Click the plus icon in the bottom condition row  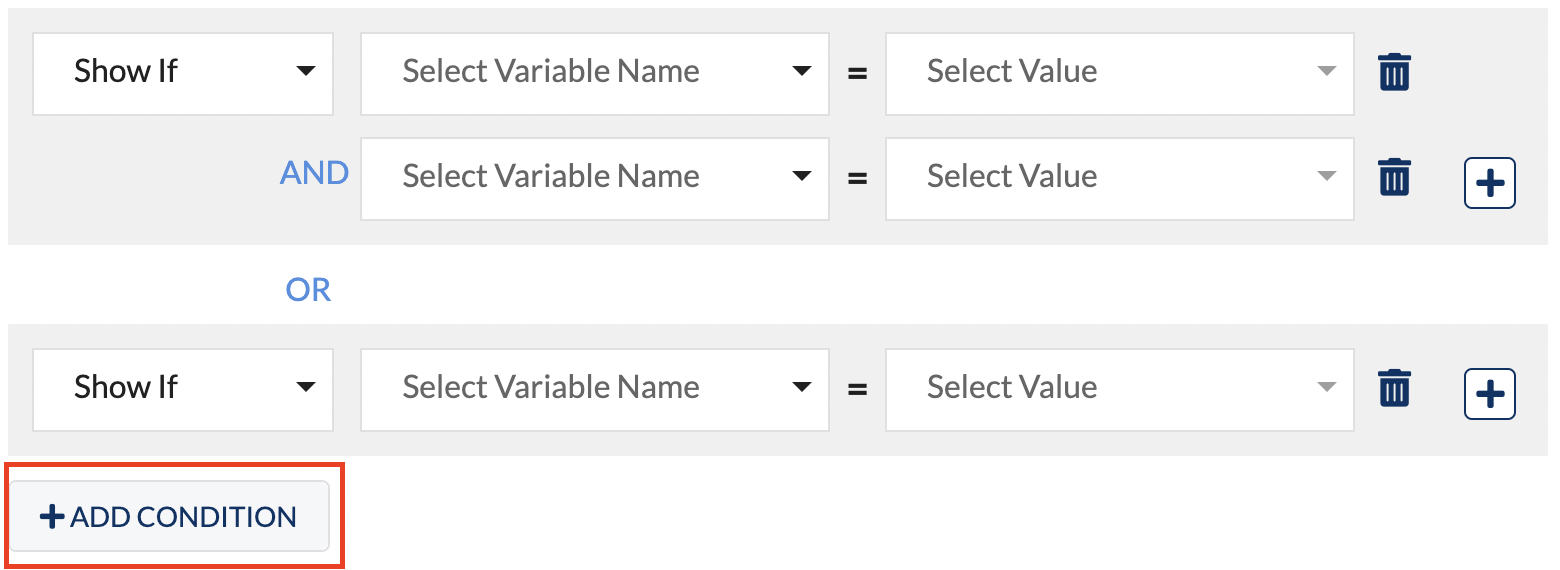click(x=1490, y=394)
